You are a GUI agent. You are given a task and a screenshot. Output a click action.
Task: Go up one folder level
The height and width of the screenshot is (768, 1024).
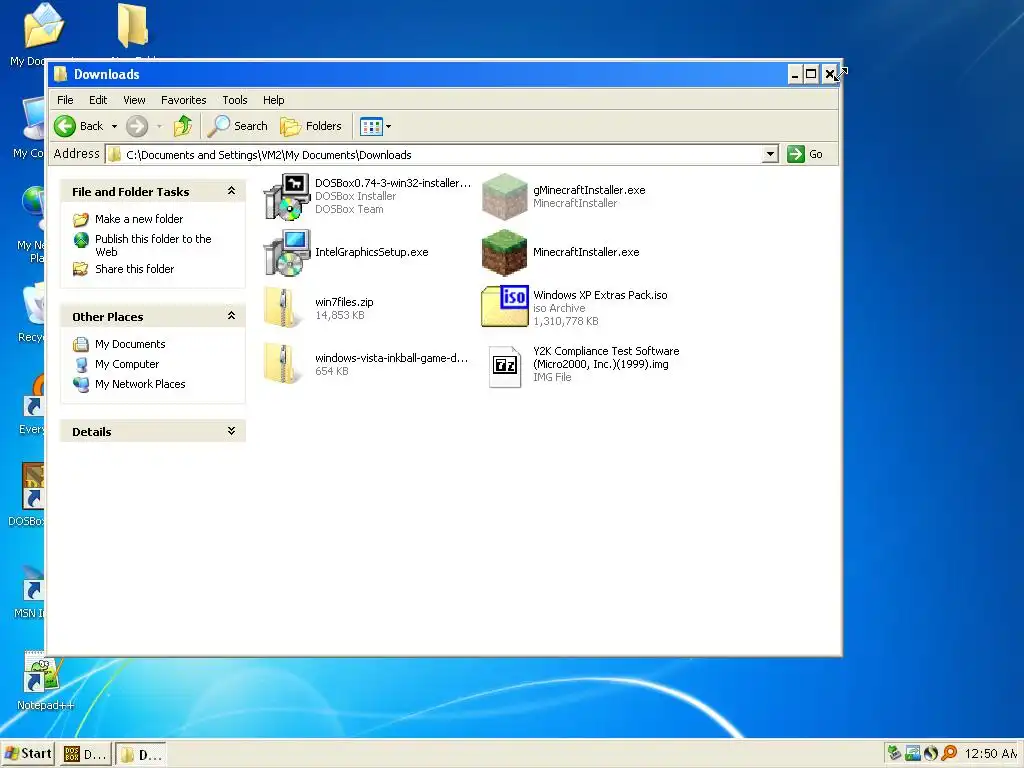coord(183,126)
